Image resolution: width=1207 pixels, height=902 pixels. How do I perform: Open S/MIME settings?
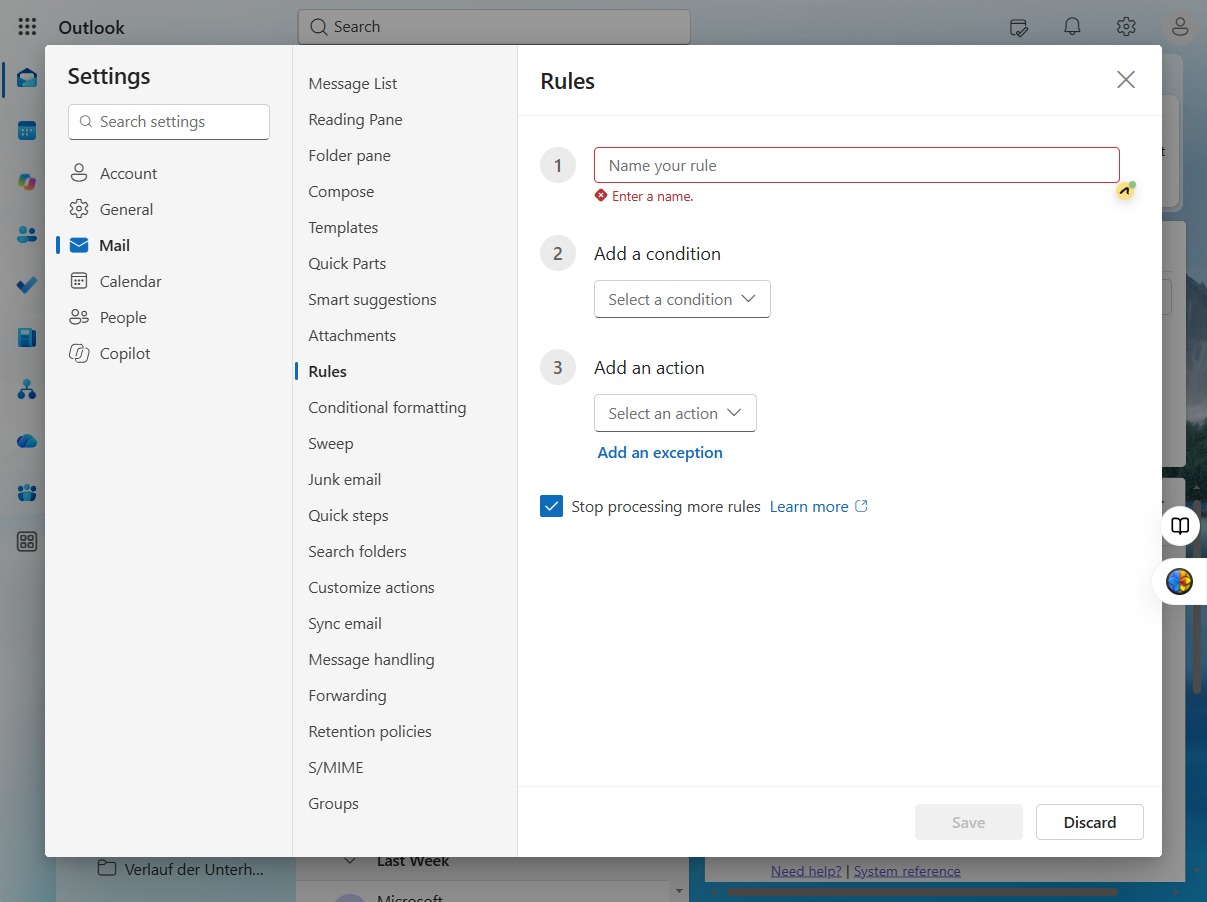336,767
